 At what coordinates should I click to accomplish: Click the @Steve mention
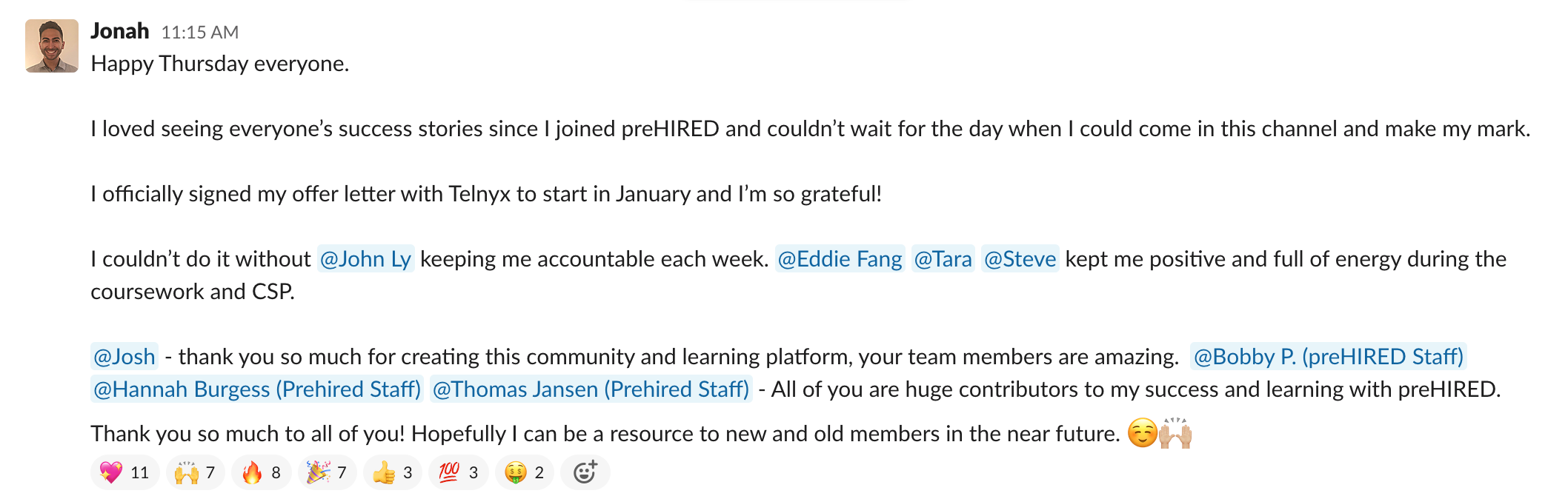click(1020, 259)
